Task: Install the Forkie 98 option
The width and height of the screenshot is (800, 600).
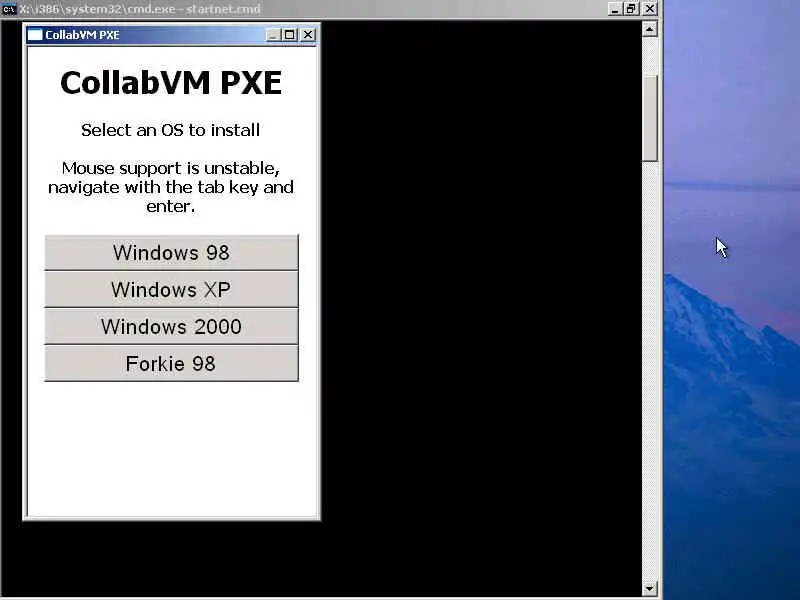Action: [x=171, y=363]
